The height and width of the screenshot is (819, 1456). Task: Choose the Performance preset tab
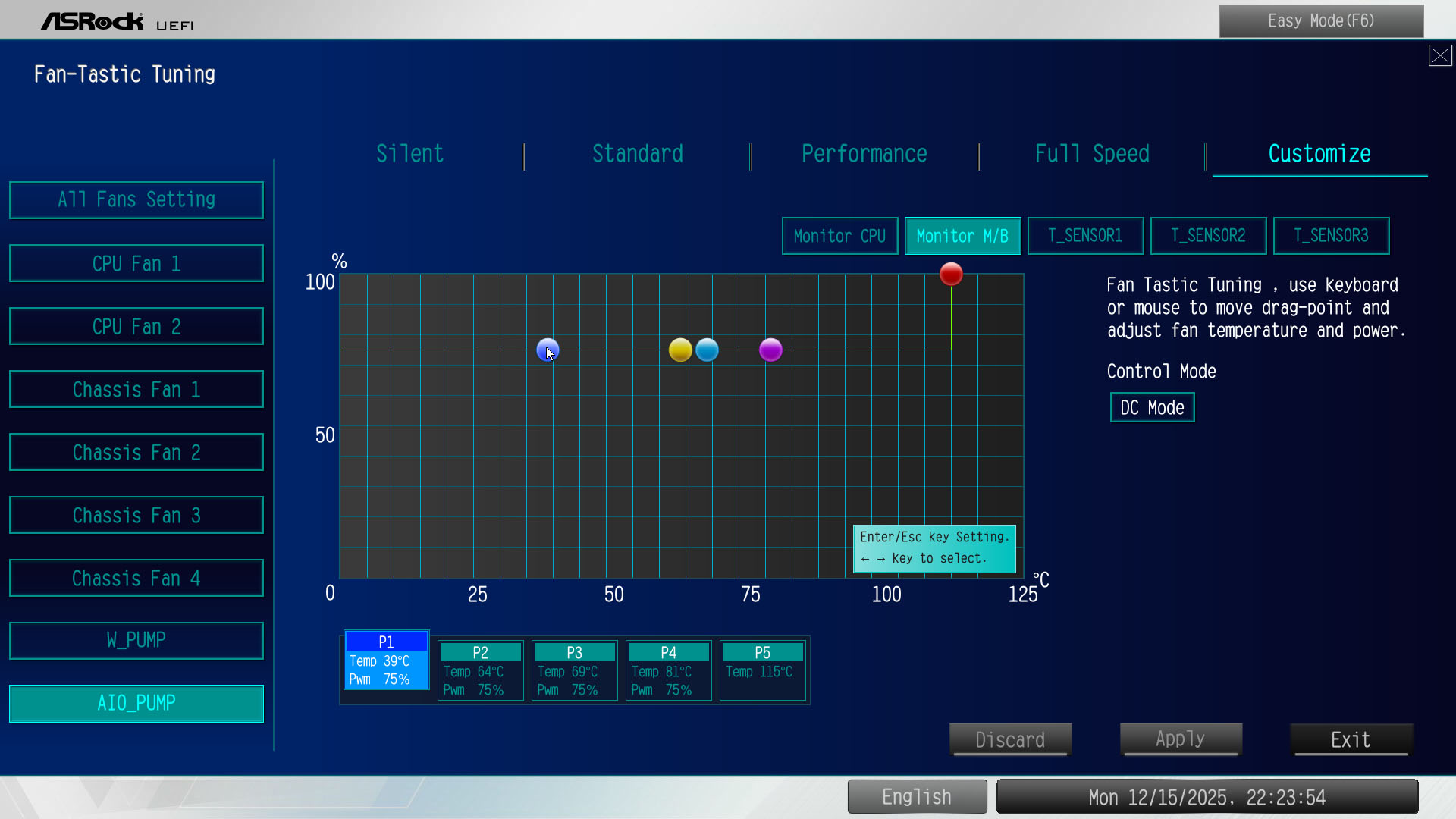(864, 154)
